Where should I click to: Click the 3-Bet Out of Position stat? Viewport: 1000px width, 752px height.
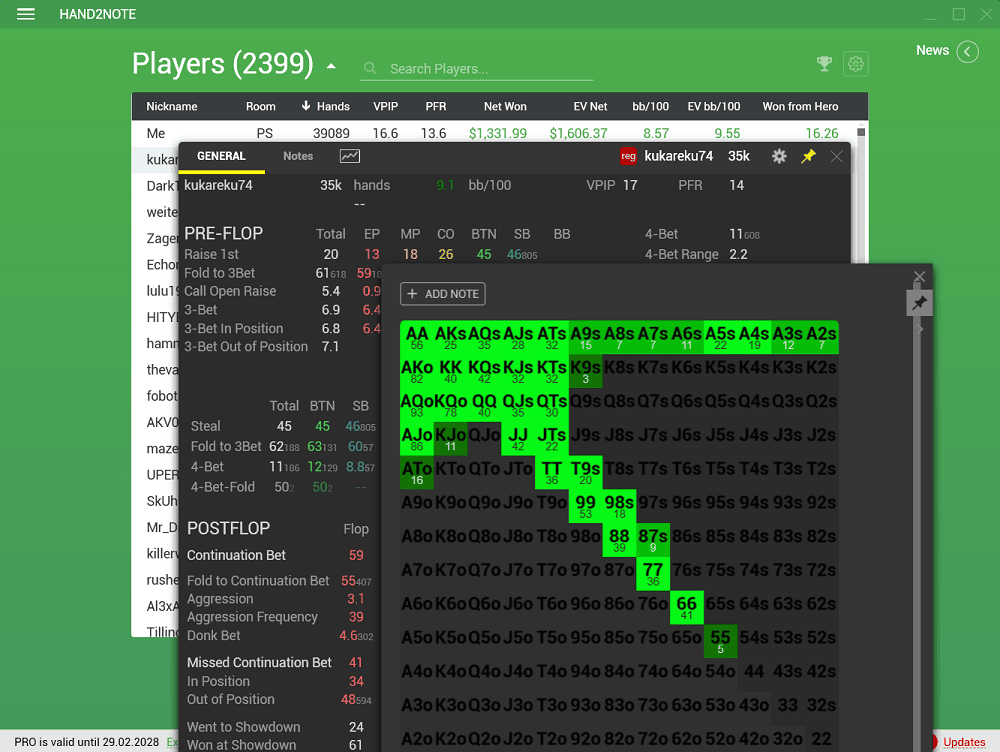click(x=246, y=346)
